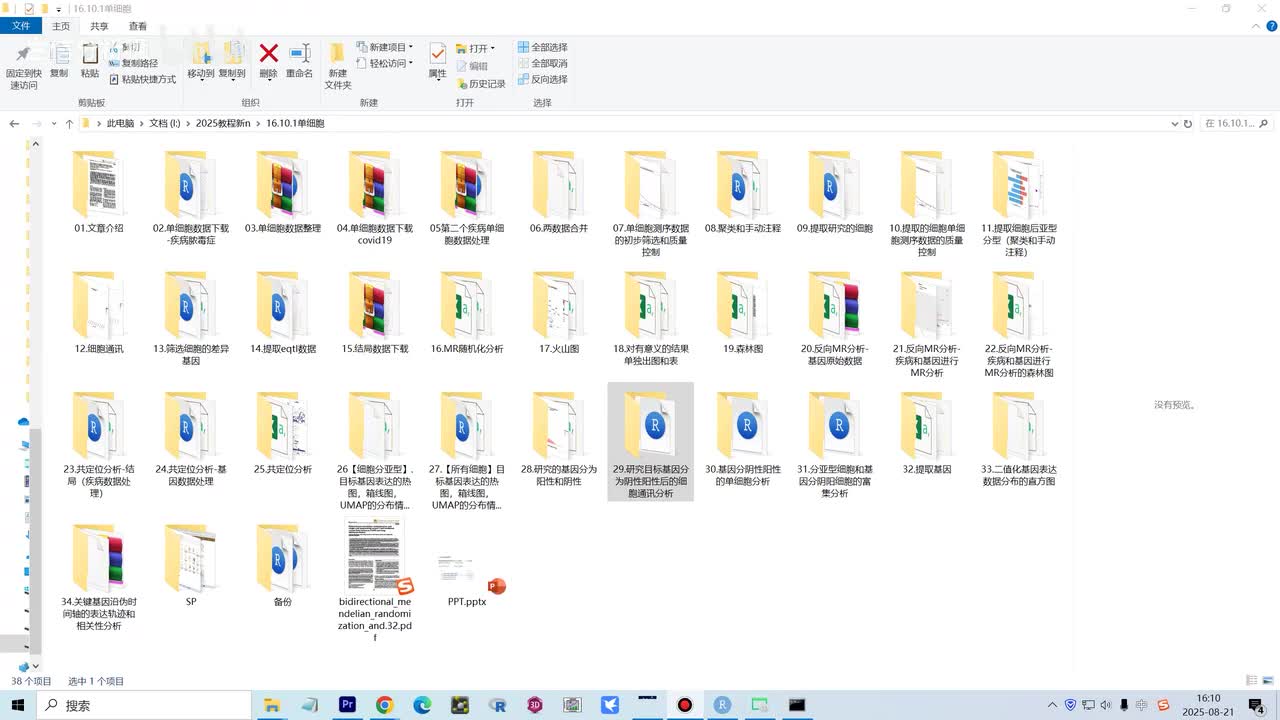Select the 12.细胞通讯 folder

click(x=99, y=313)
